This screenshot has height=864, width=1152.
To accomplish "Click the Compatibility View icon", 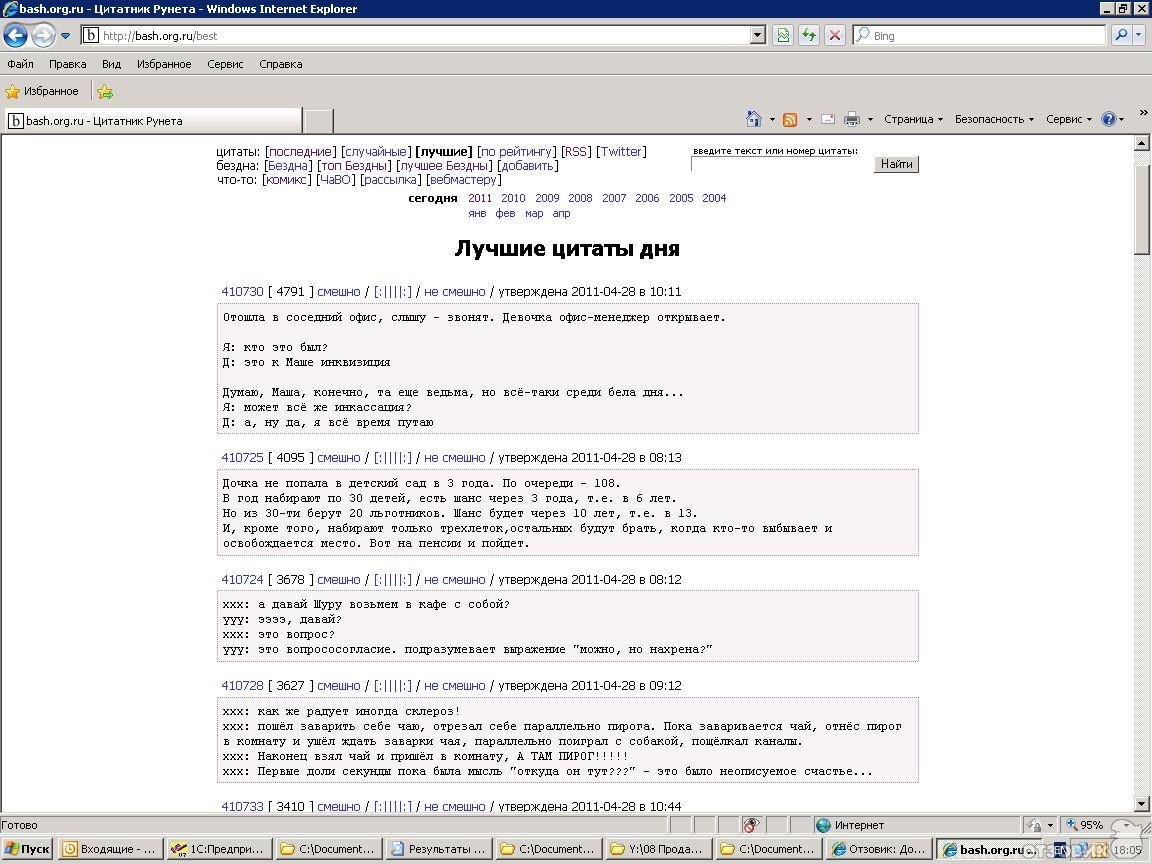I will (x=783, y=36).
